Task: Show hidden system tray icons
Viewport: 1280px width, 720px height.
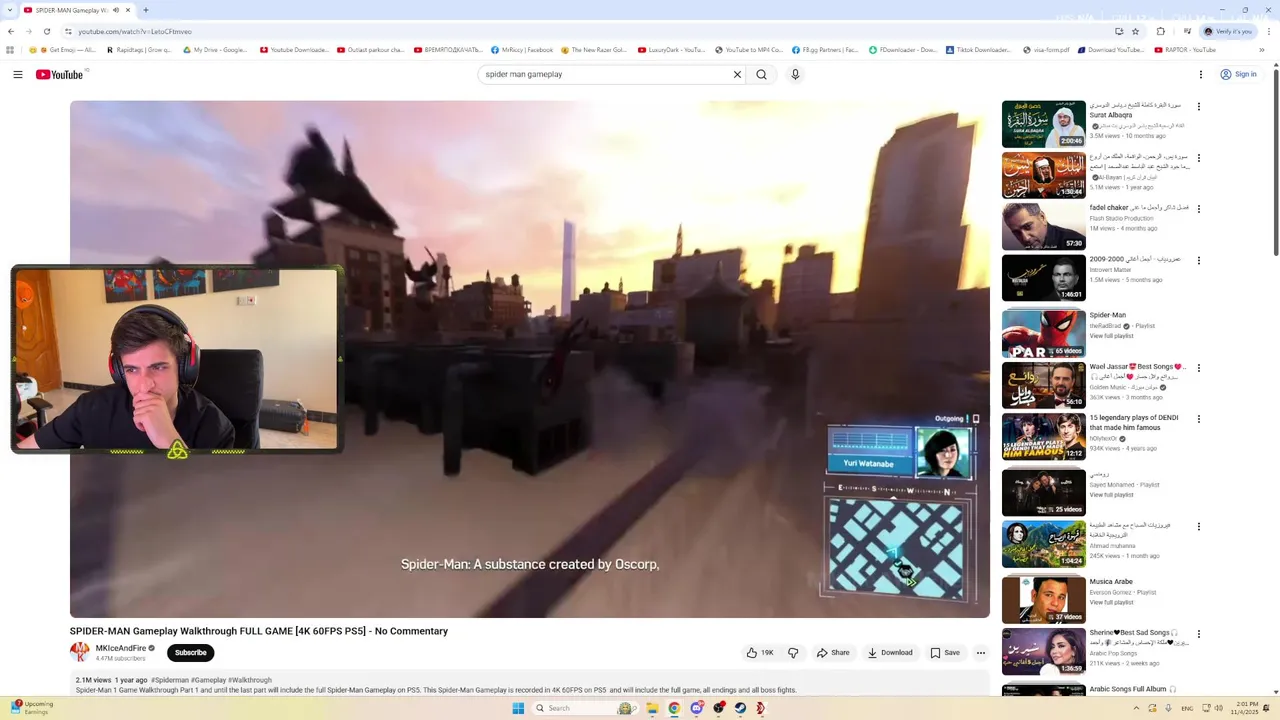Action: pos(1136,708)
